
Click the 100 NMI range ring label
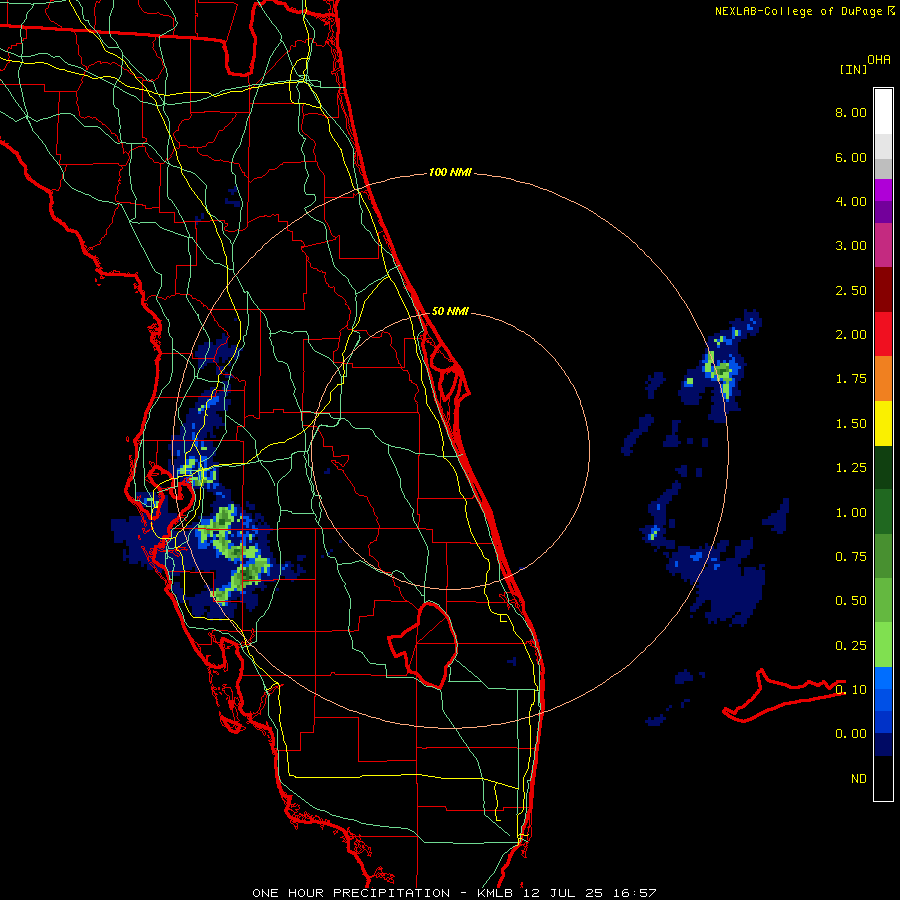coord(450,172)
